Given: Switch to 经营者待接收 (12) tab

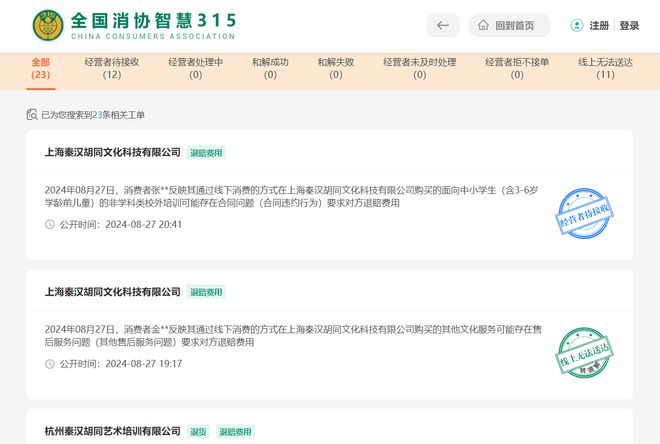Looking at the screenshot, I should [x=112, y=69].
